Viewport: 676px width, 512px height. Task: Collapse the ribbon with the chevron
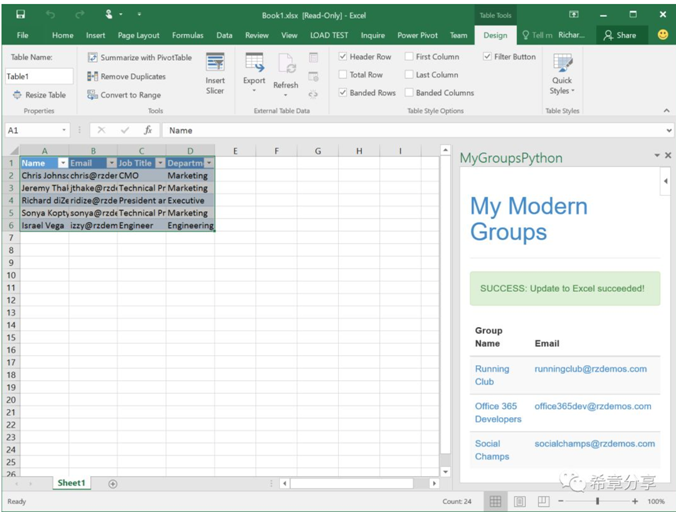pos(667,111)
